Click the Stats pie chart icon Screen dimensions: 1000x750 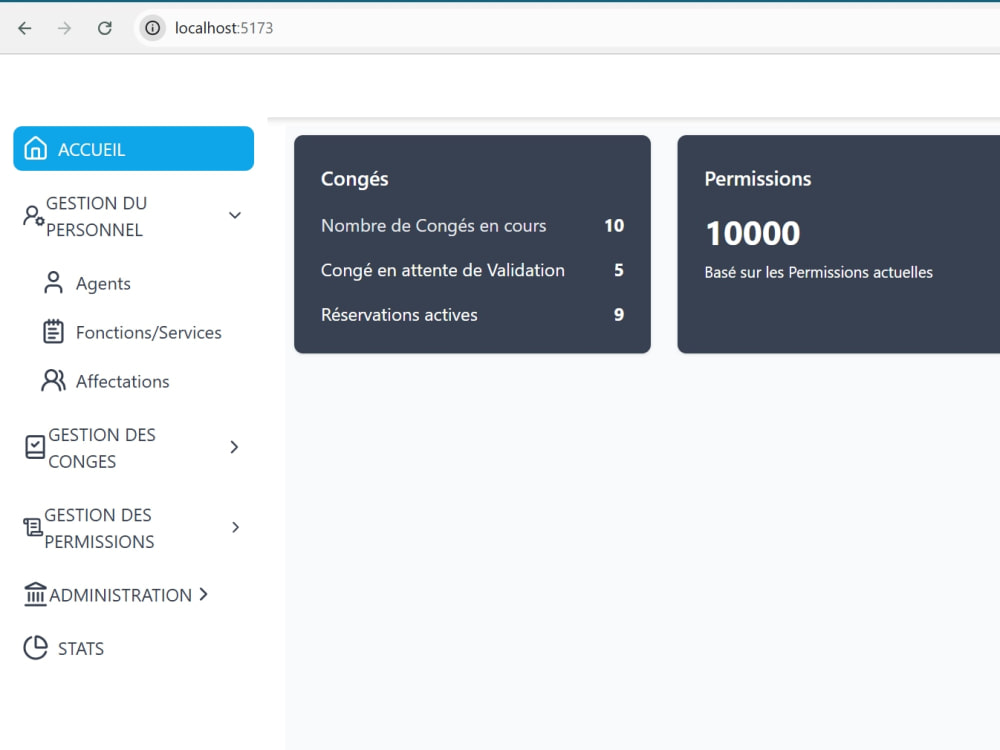(x=36, y=647)
